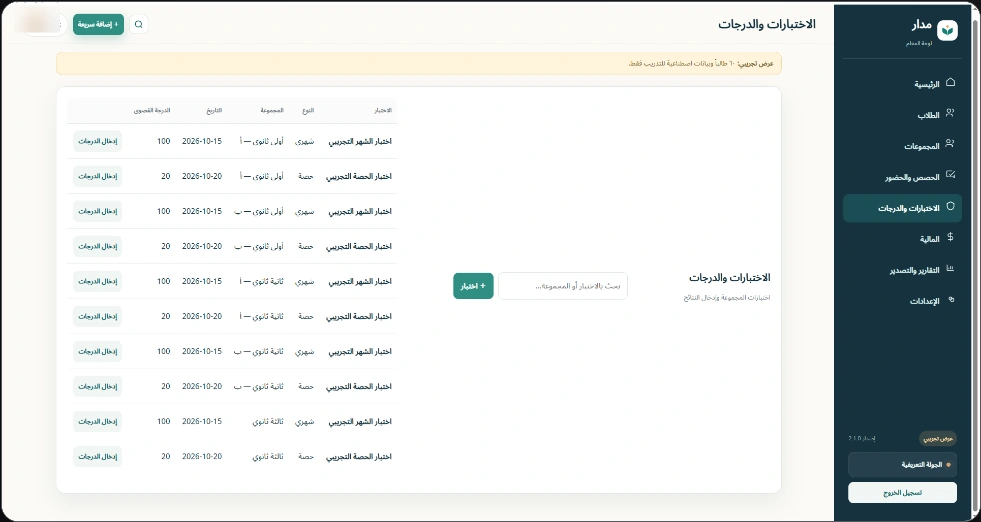The height and width of the screenshot is (522, 981).
Task: Click the النوع column header
Action: click(308, 110)
